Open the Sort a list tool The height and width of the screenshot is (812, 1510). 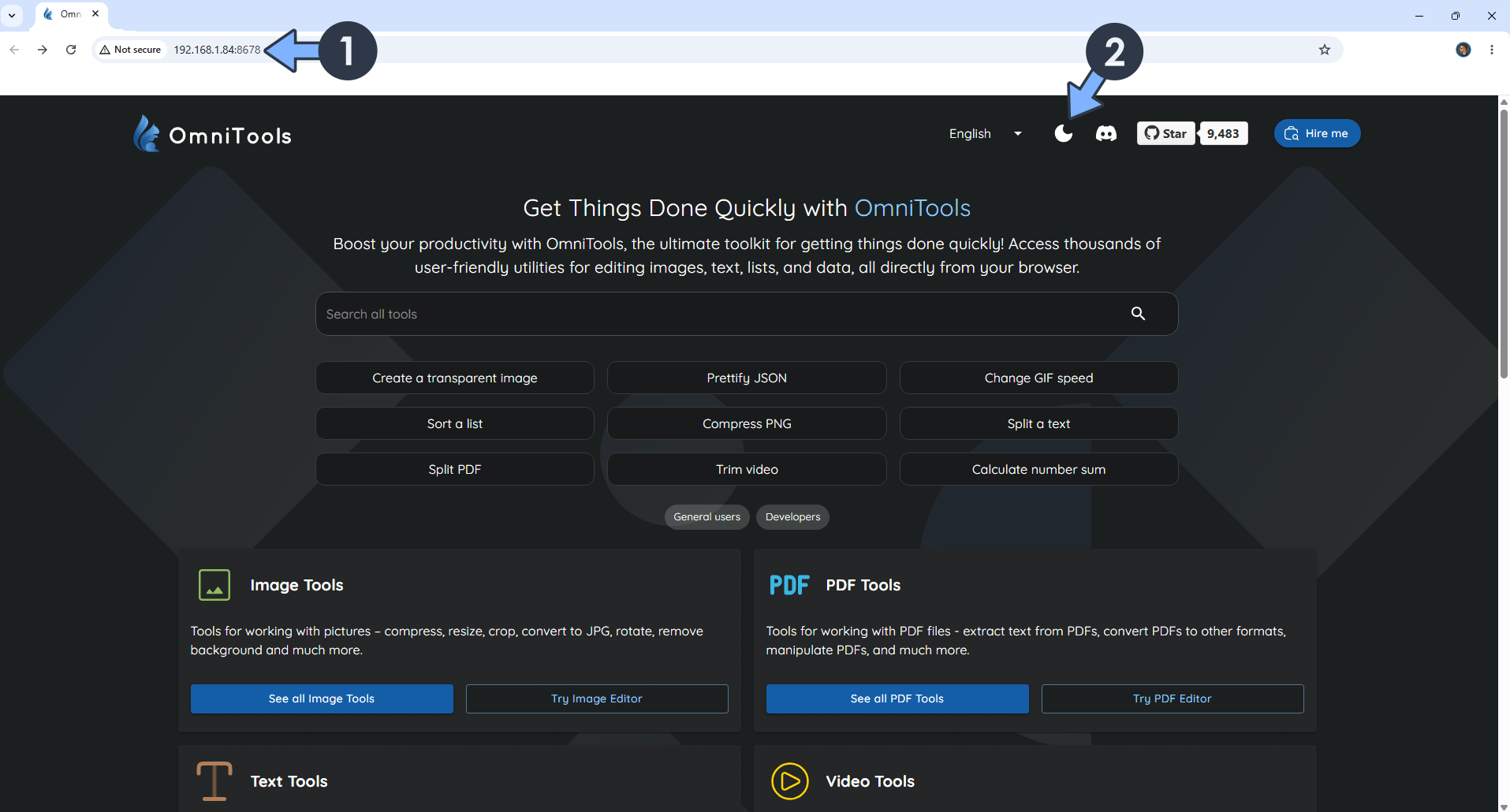pos(455,423)
